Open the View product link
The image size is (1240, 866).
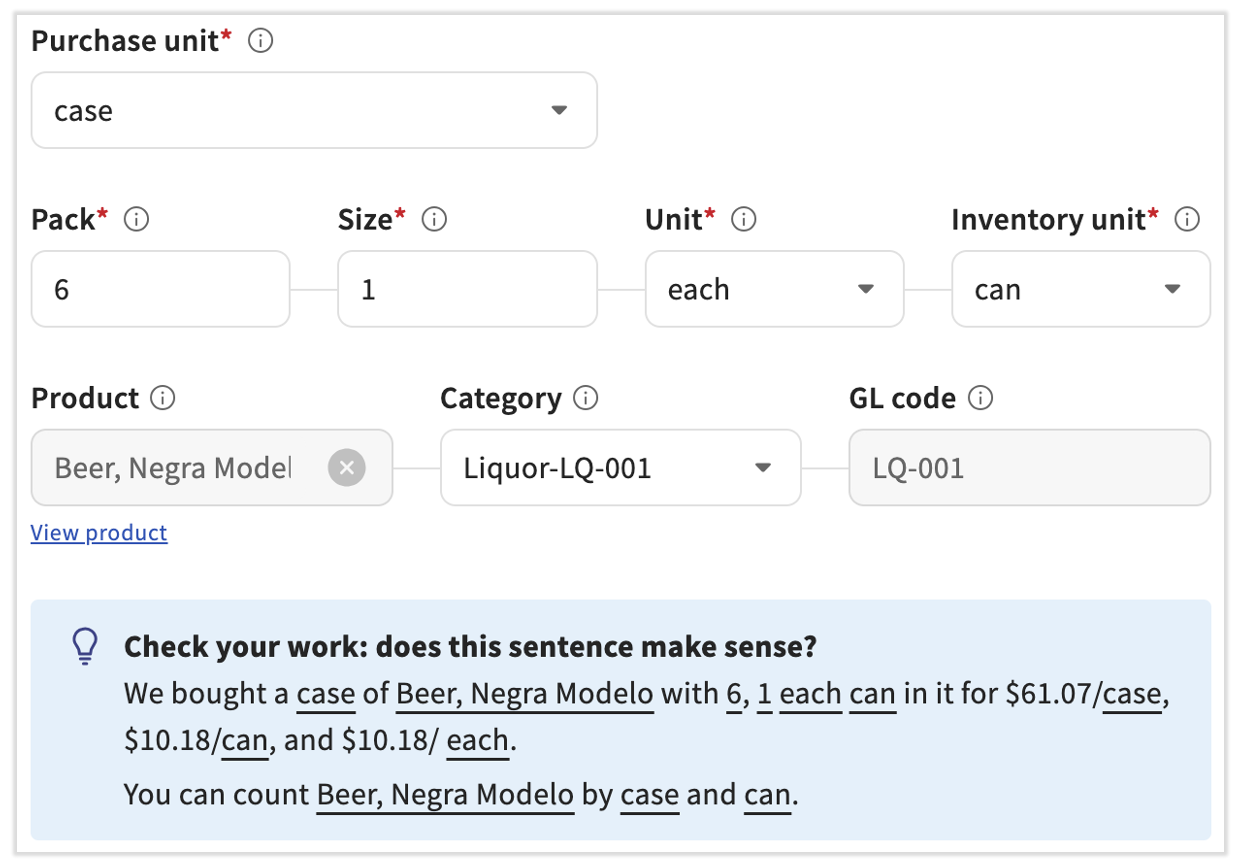(x=99, y=533)
